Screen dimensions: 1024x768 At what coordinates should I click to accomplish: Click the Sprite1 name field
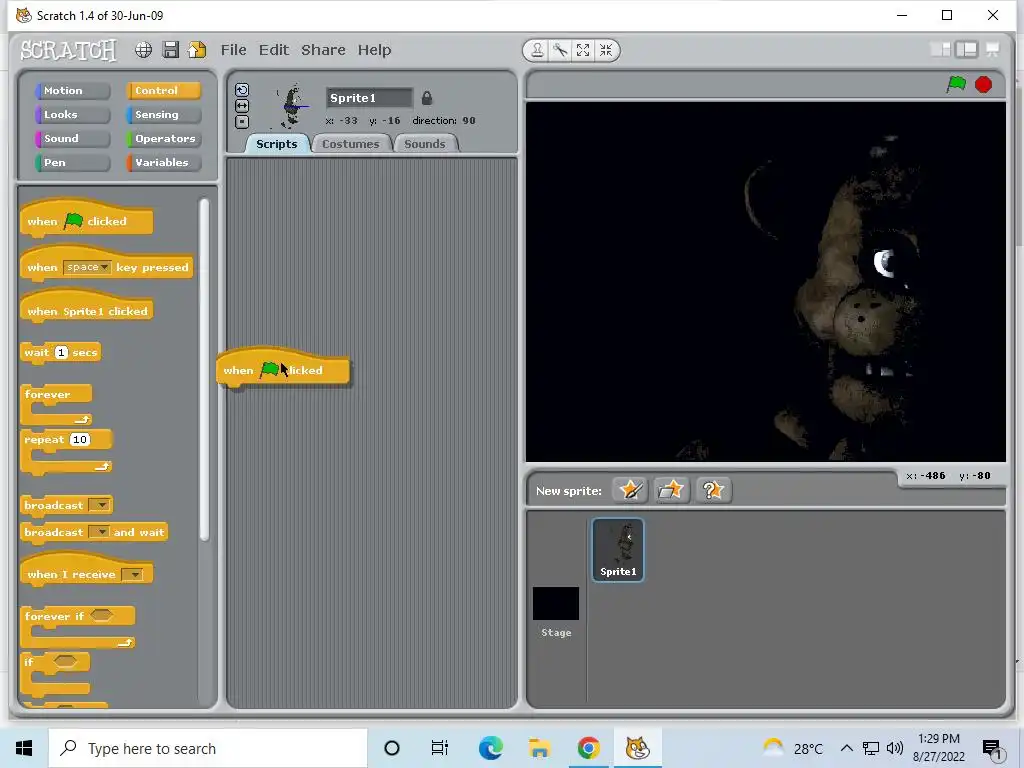point(369,98)
